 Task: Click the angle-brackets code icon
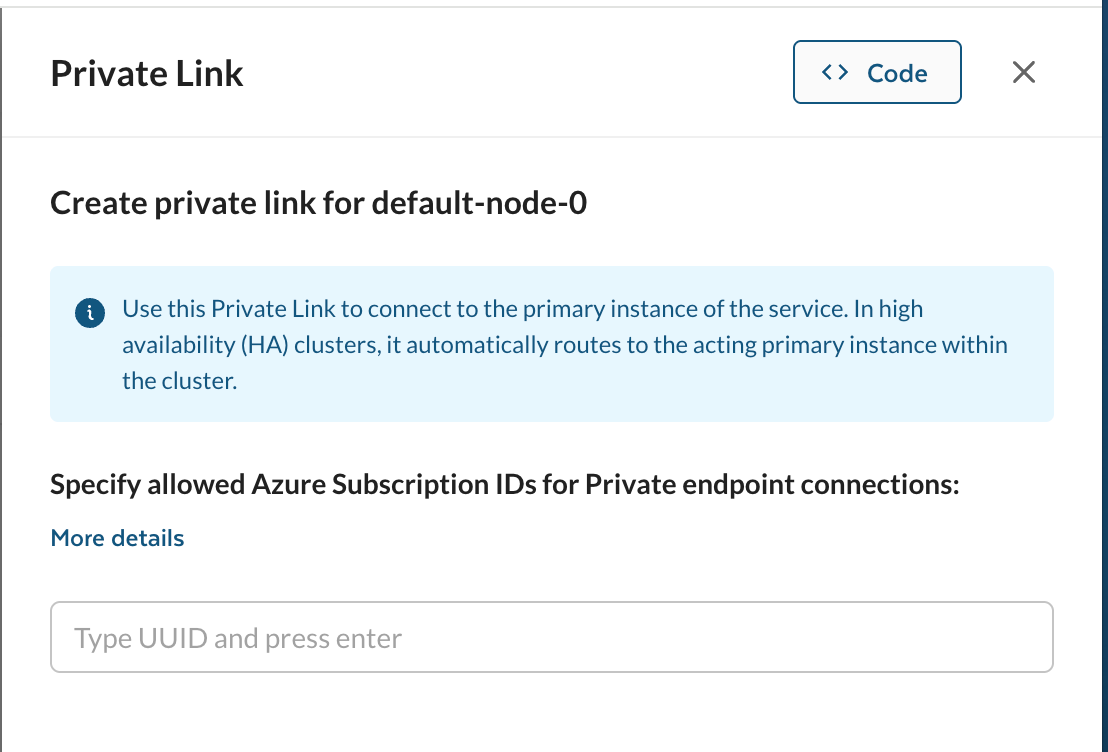point(835,72)
